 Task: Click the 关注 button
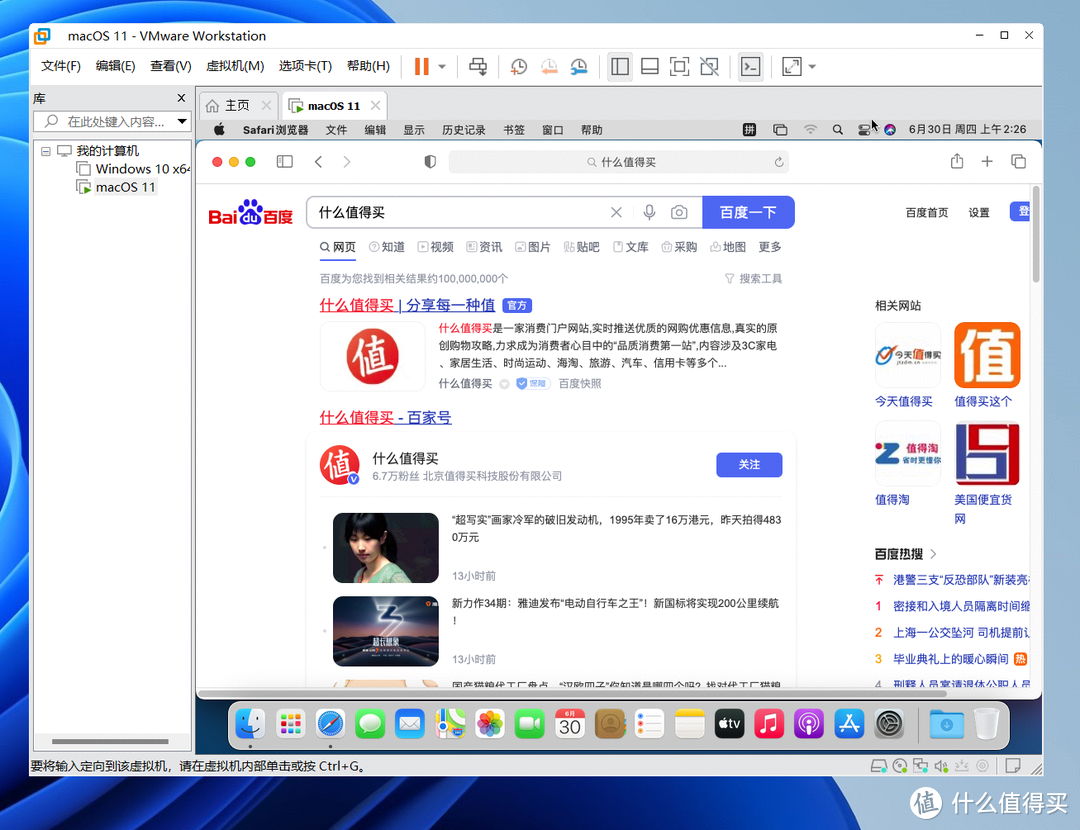pos(749,464)
